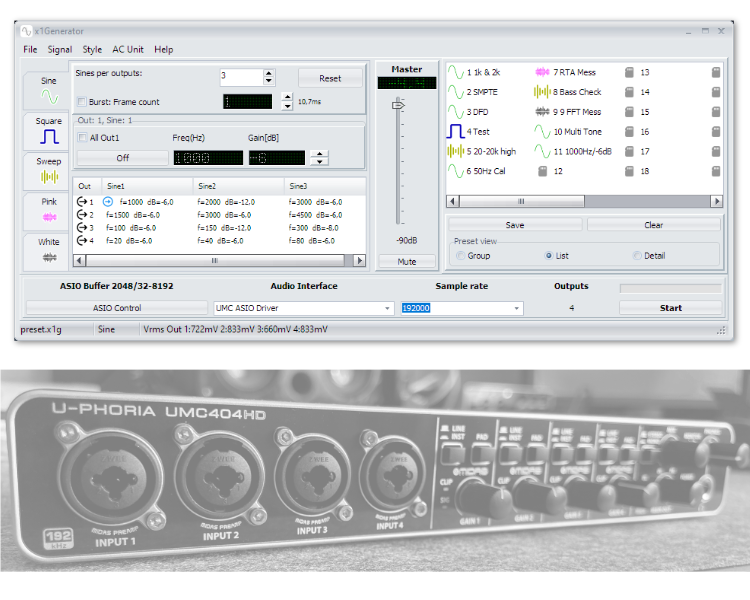Select the Sine waveform tab icon
The height and width of the screenshot is (600, 750).
(x=49, y=96)
